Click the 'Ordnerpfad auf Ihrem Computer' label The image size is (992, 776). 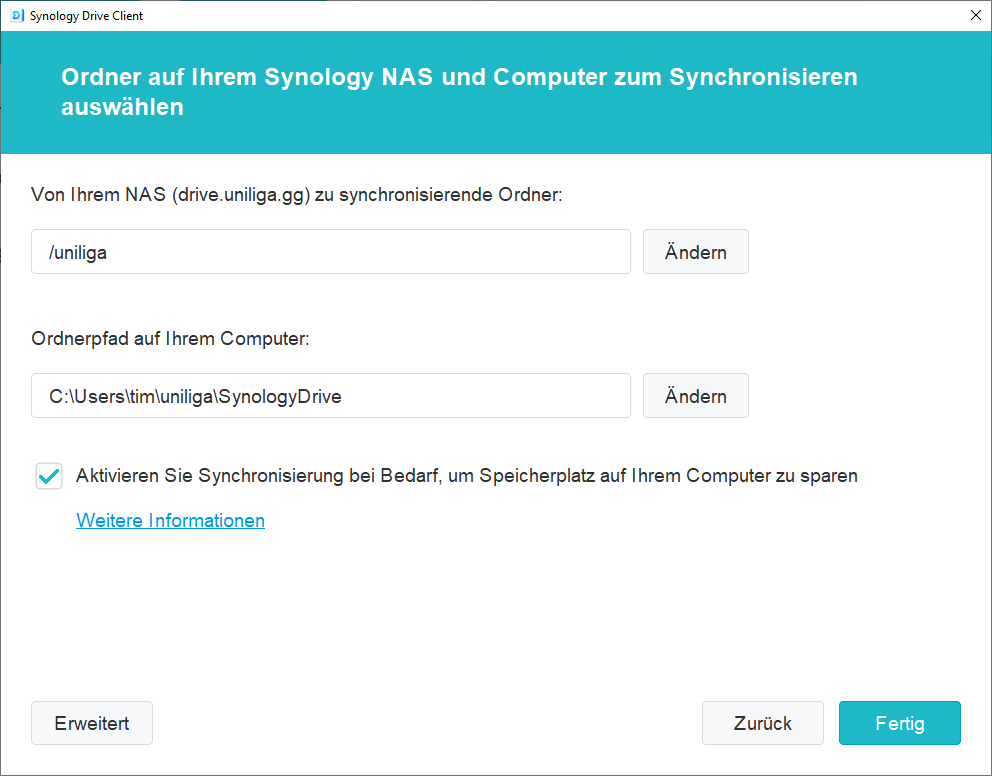click(171, 339)
